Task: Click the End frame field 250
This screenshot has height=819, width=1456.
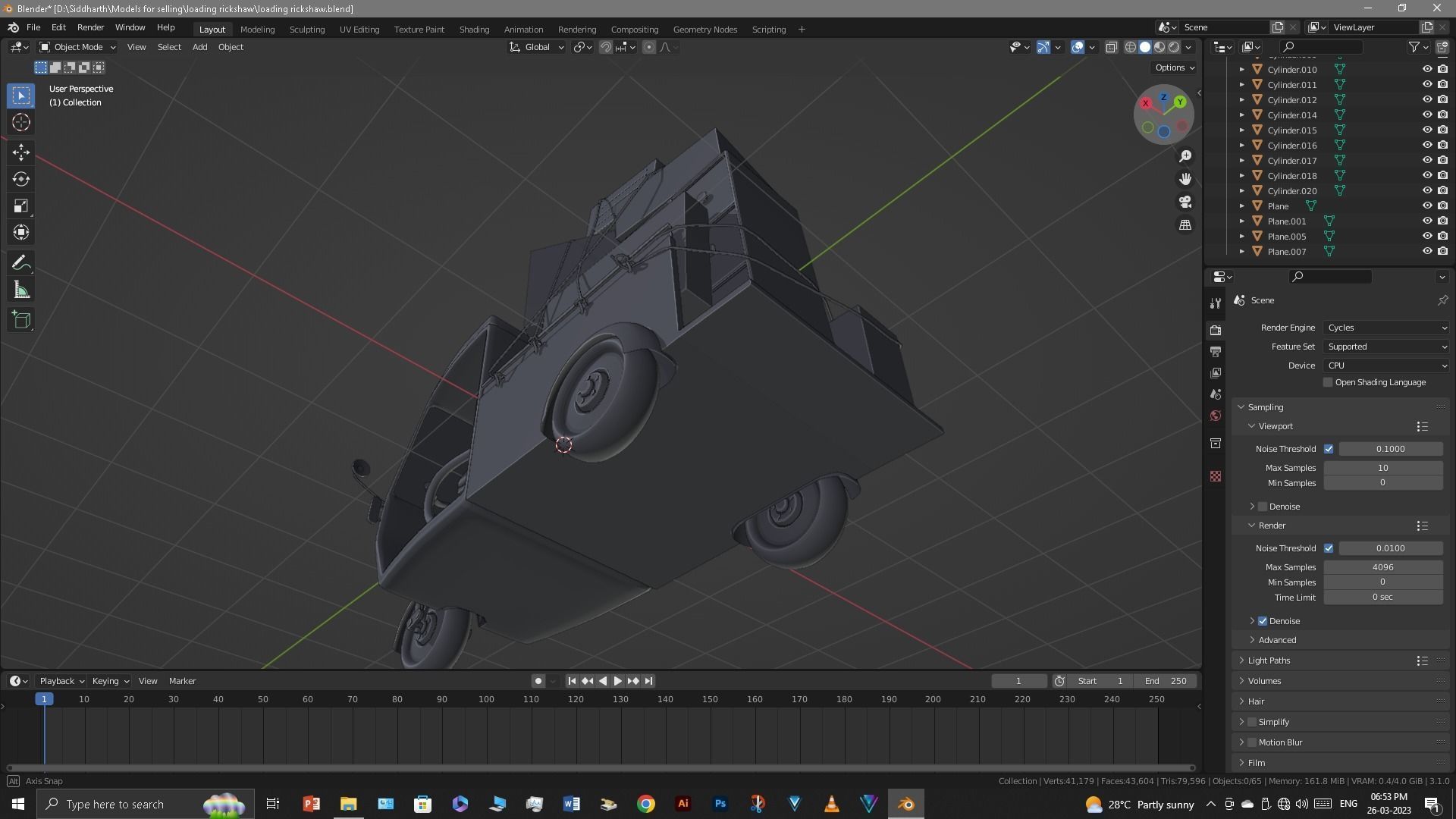Action: coord(1166,681)
